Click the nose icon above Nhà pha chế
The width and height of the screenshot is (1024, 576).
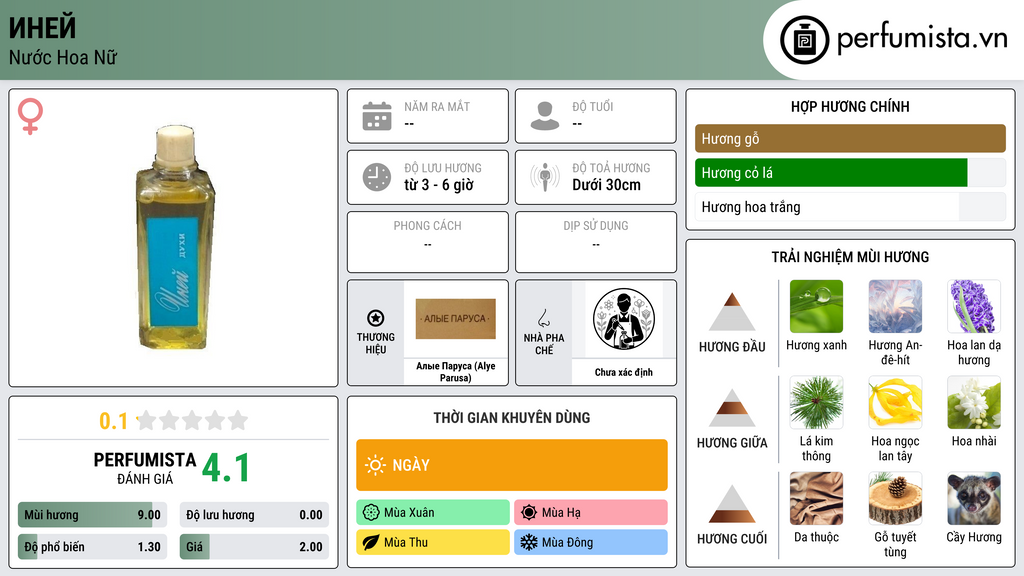543,318
